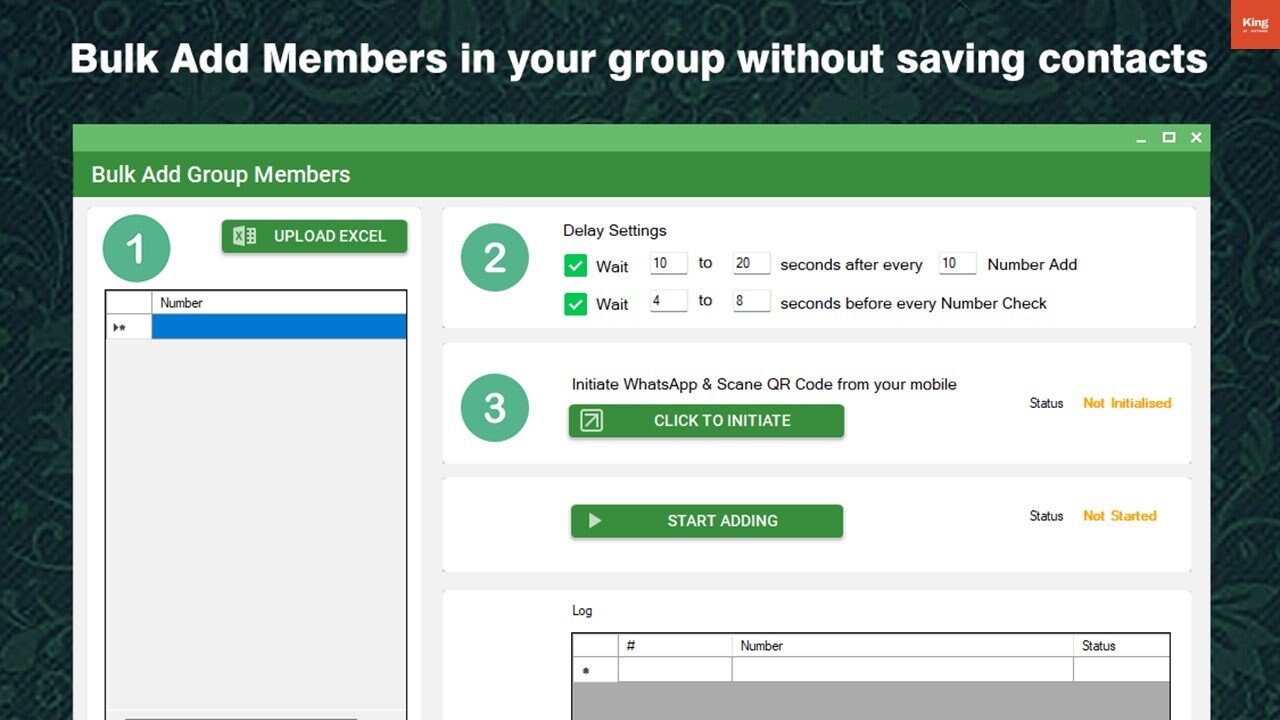Click the green step 3 circle

coord(494,408)
